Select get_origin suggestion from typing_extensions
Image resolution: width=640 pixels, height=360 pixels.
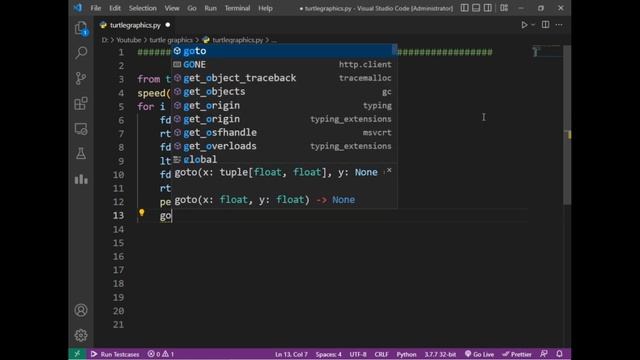pos(282,119)
